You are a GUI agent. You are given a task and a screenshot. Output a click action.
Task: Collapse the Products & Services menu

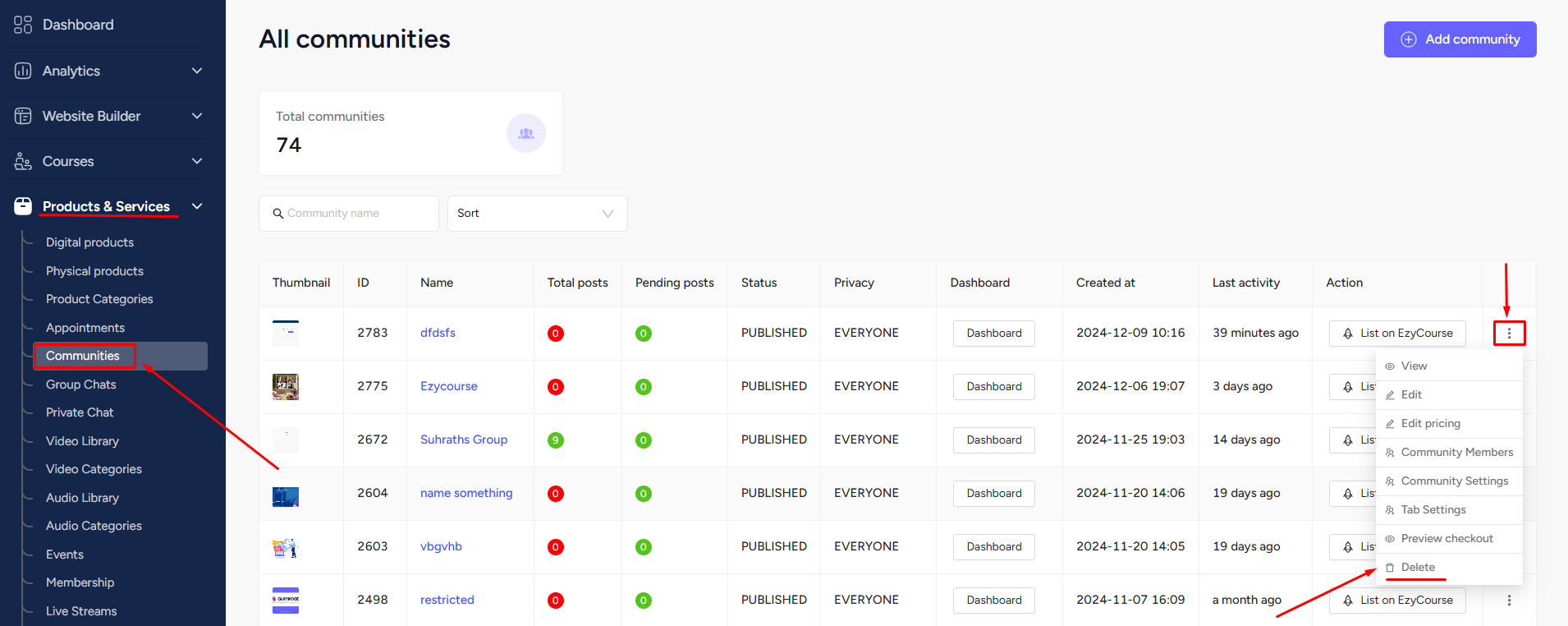tap(197, 206)
